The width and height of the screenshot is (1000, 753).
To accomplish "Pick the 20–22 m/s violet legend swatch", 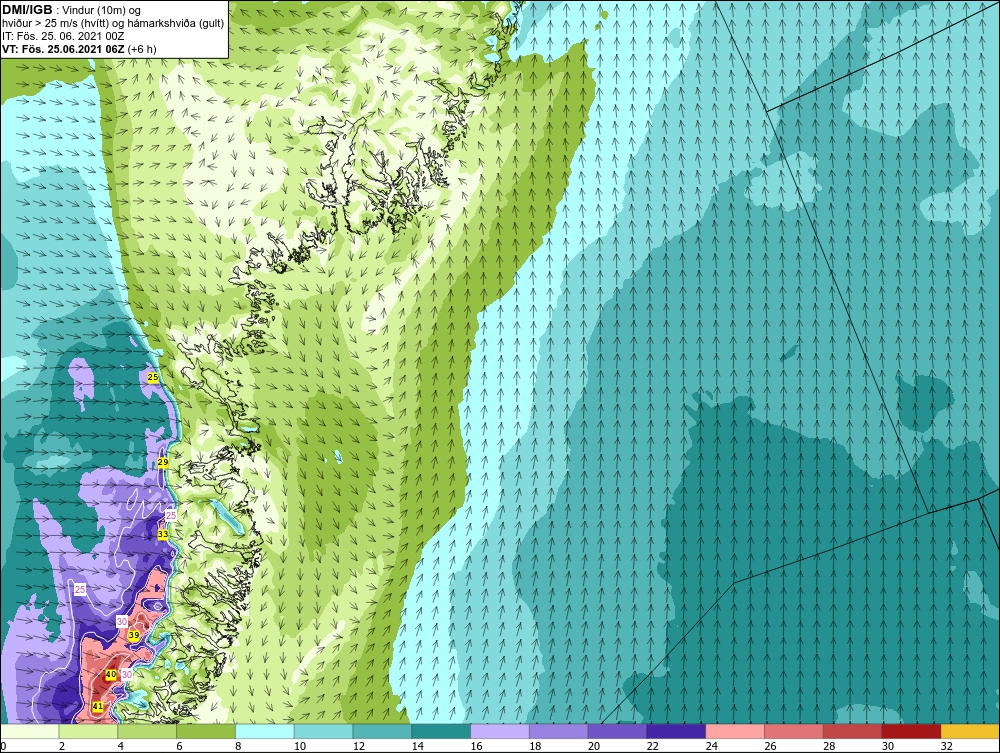I will tap(617, 731).
